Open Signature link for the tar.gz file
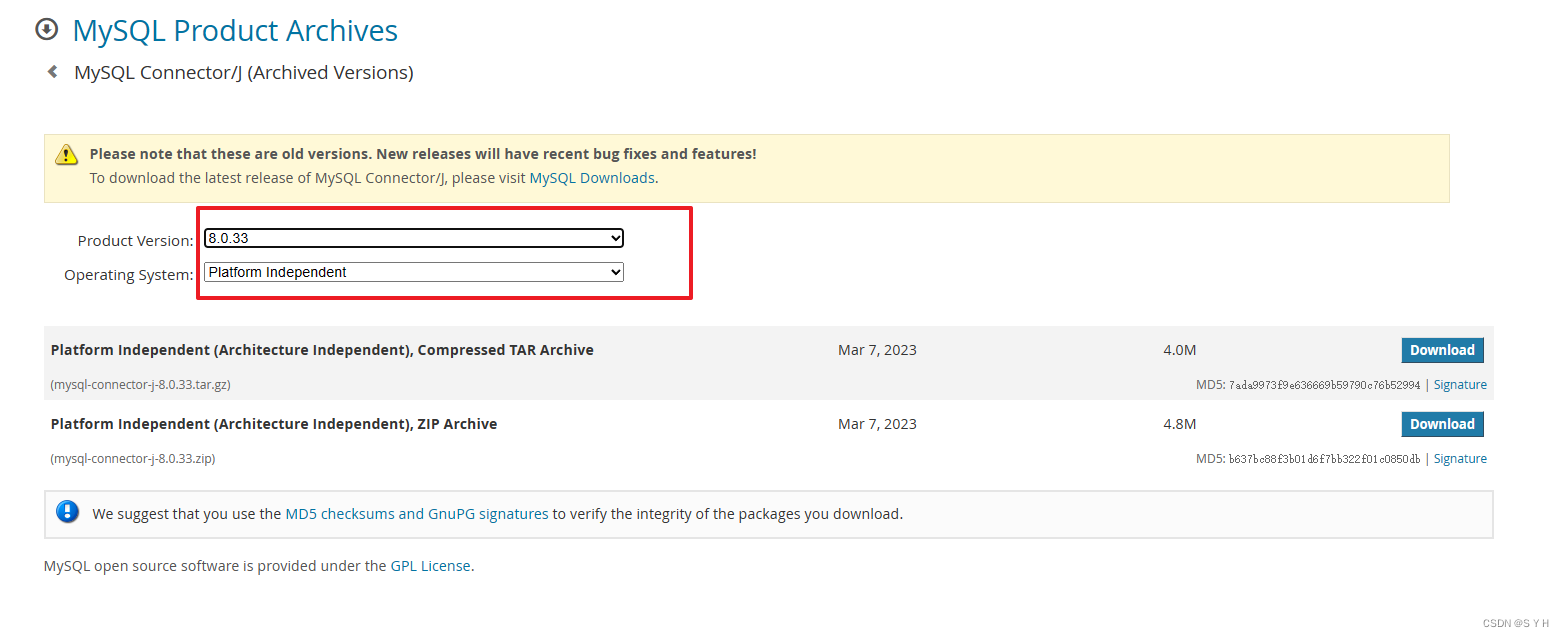 click(x=1460, y=385)
